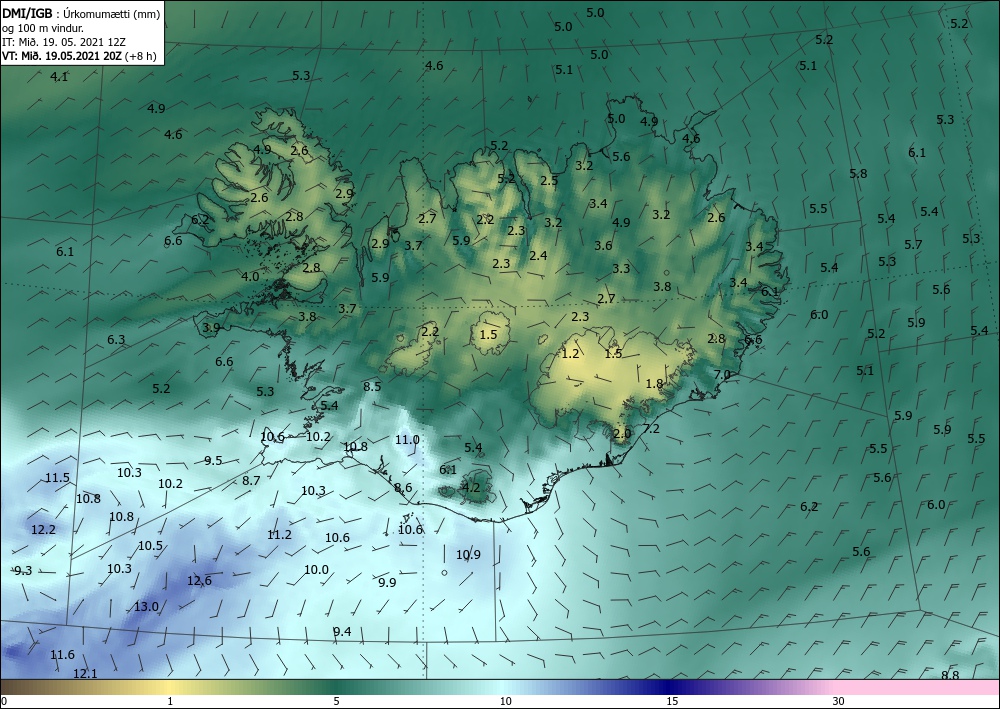Click the 12.2 value label

(43, 529)
